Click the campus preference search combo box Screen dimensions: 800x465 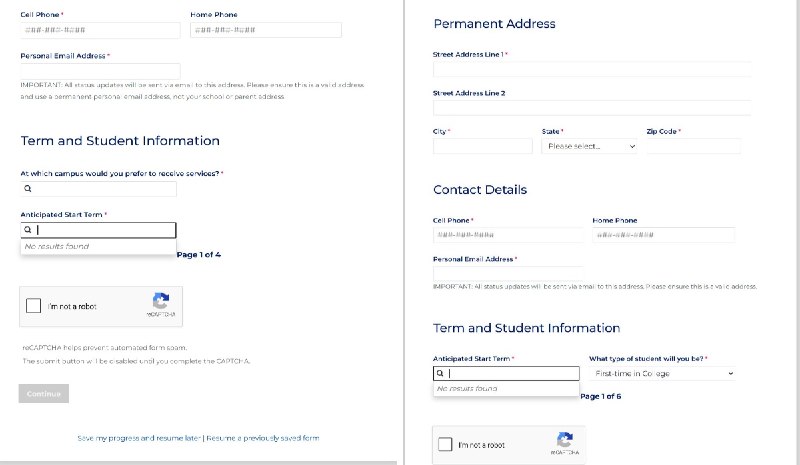[x=98, y=189]
